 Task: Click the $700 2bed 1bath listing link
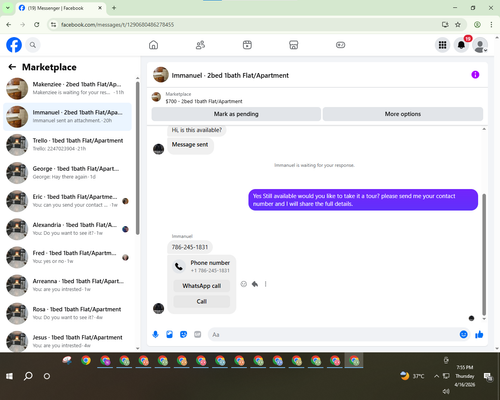tap(204, 101)
